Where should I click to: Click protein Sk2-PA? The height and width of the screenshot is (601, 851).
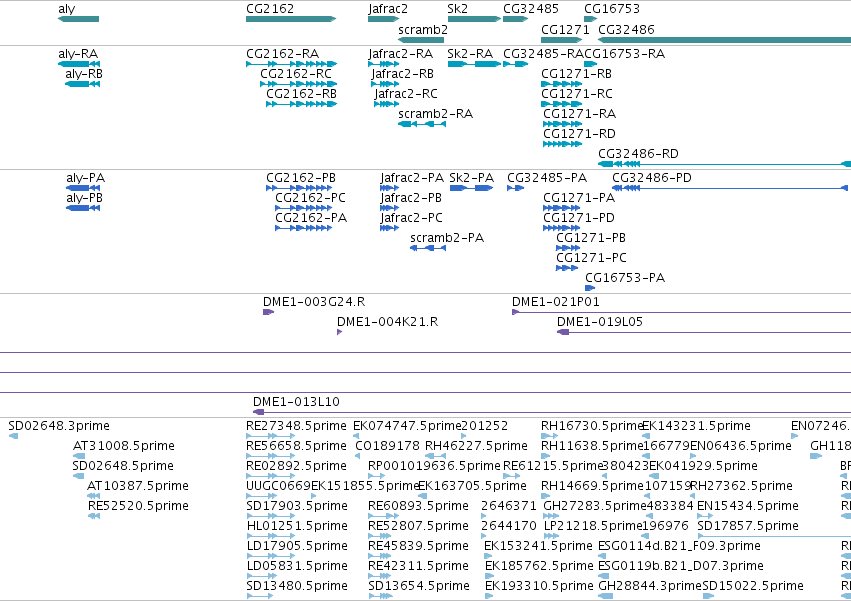[472, 178]
